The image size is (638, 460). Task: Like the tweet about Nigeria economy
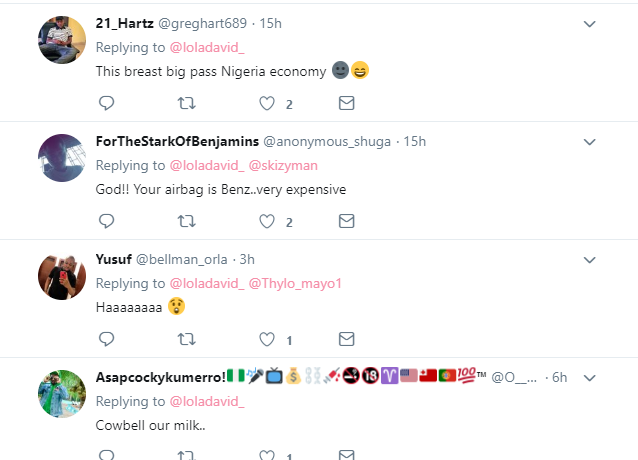(x=267, y=103)
